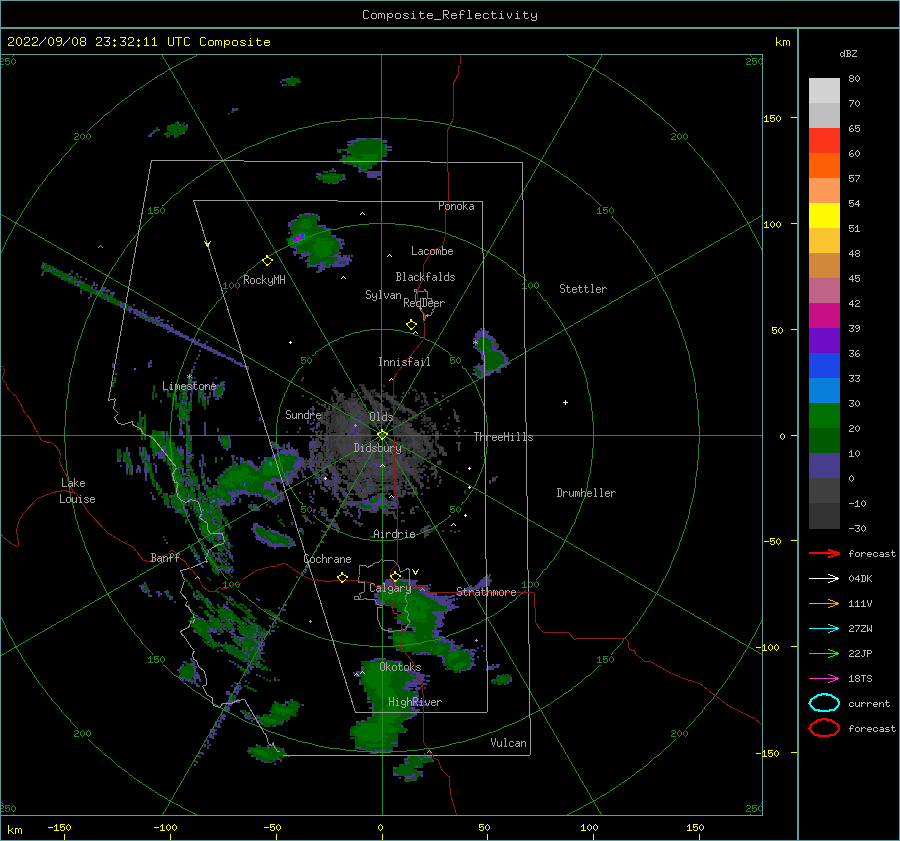Click the yellow 150 tick on right axis
This screenshot has width=900, height=841.
[x=772, y=118]
